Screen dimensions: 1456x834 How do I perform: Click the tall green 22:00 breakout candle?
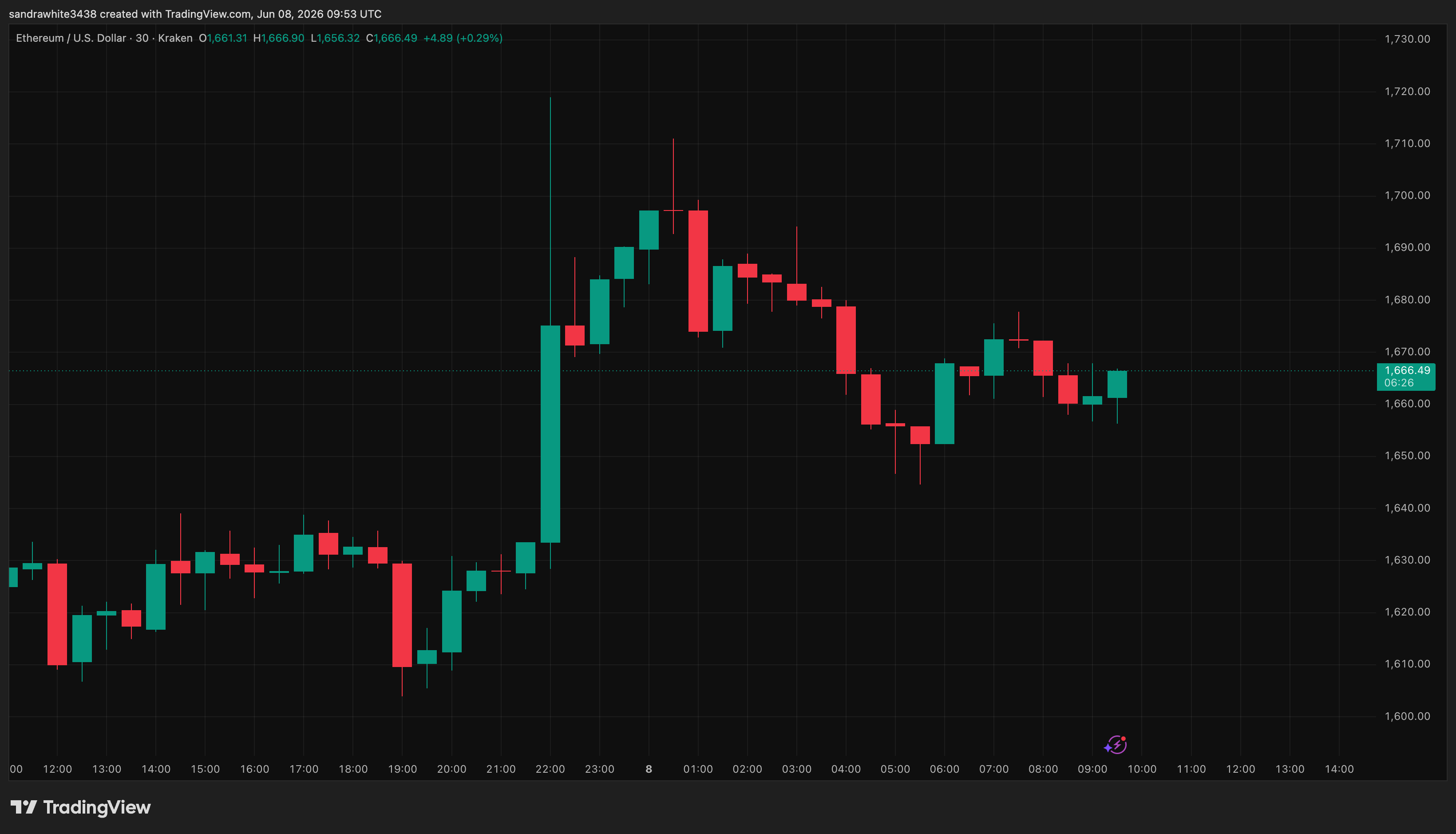550,433
